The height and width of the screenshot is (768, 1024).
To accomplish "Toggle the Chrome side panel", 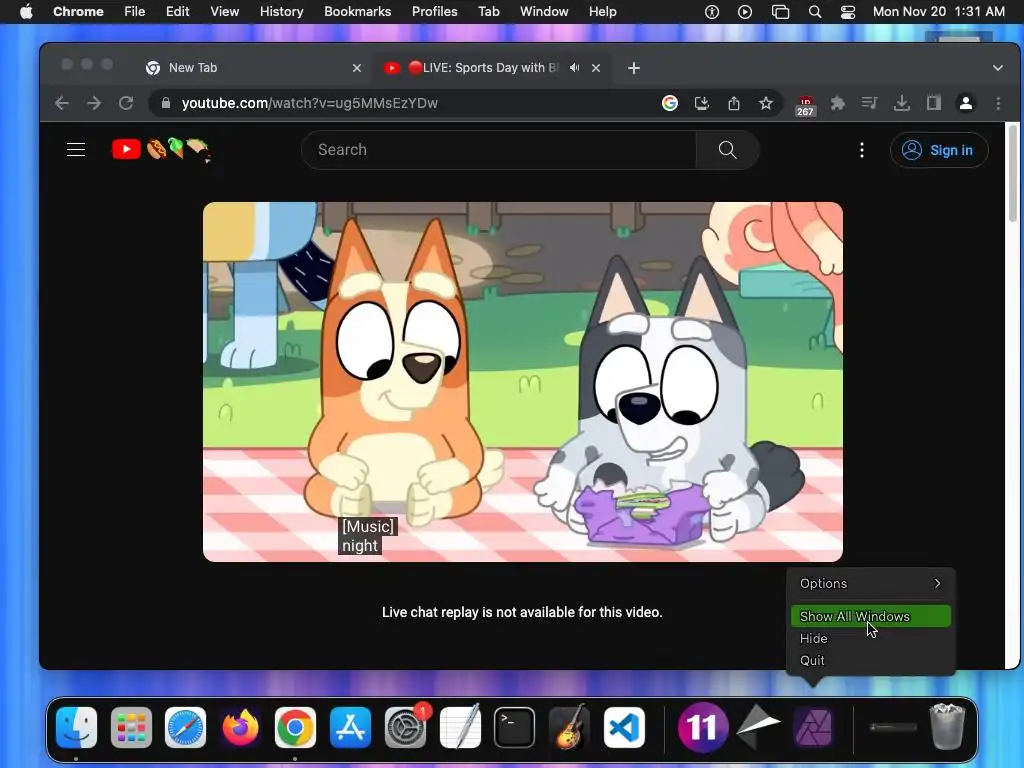I will tap(934, 103).
